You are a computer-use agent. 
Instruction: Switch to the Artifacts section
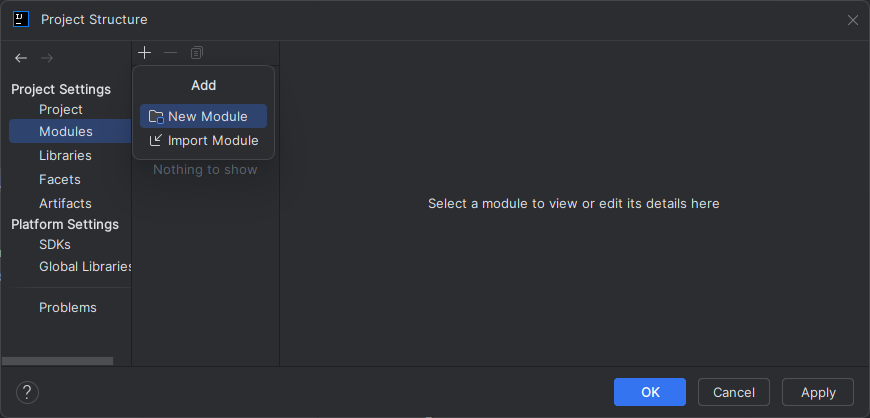pyautogui.click(x=65, y=204)
